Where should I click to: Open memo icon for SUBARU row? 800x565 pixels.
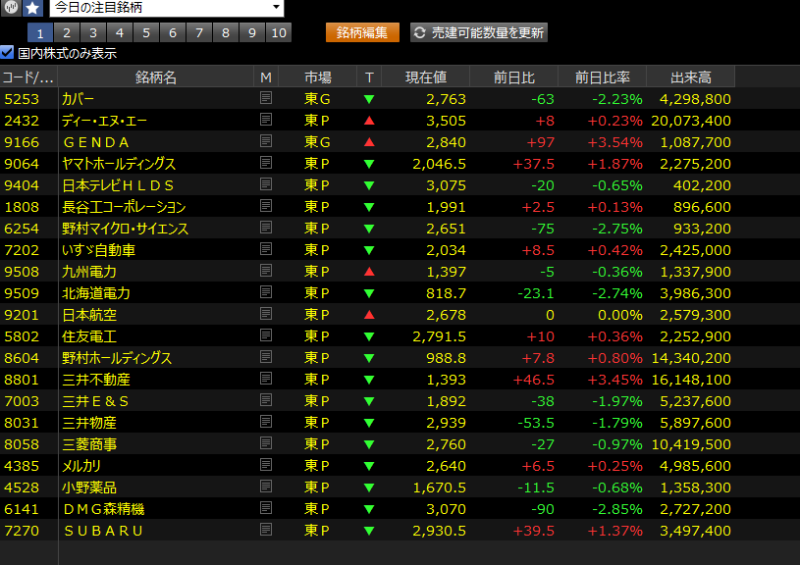coord(266,530)
